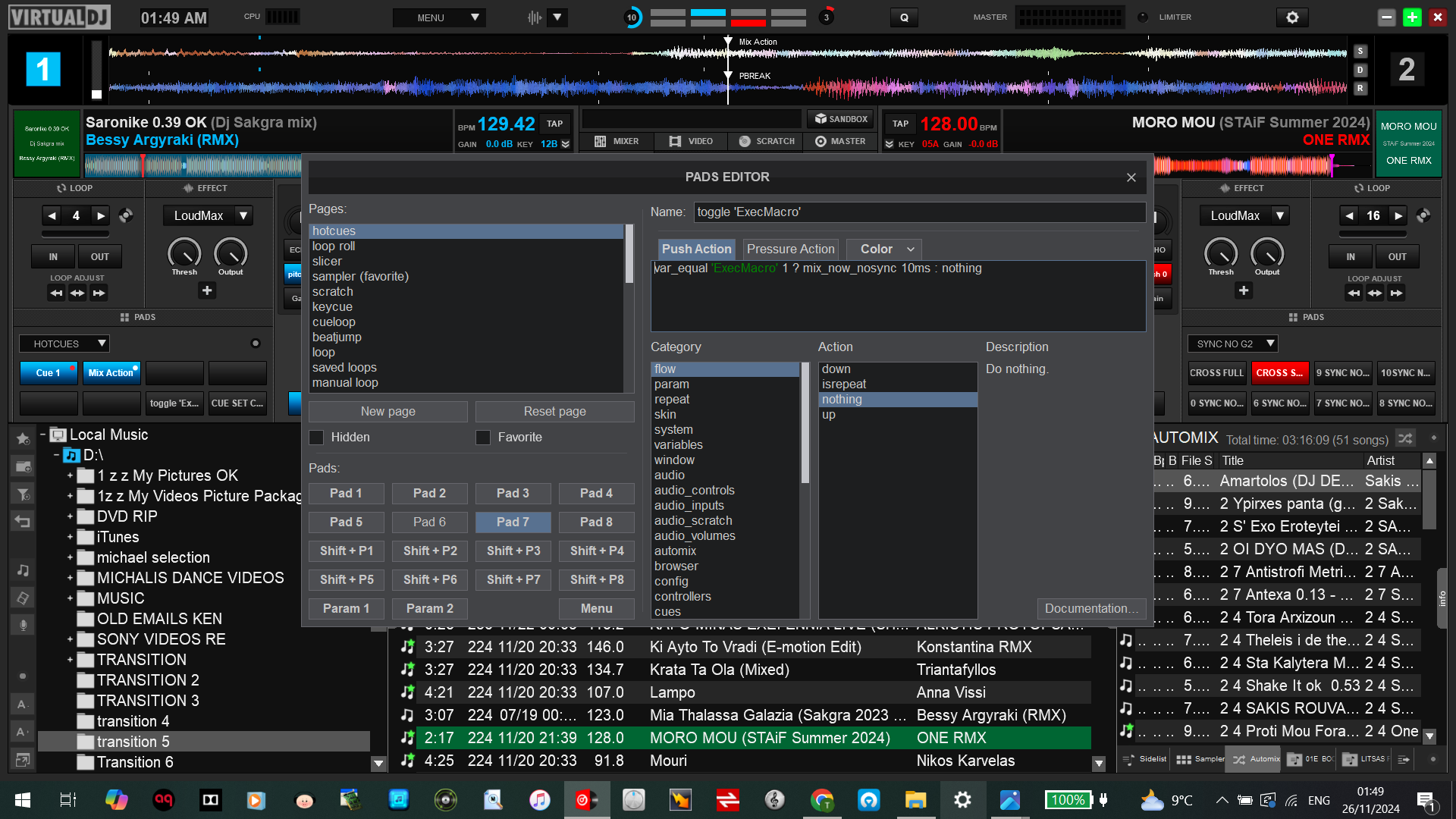The image size is (1456, 819).
Task: Open the Sidelist tab at the bottom right
Action: pyautogui.click(x=1145, y=758)
